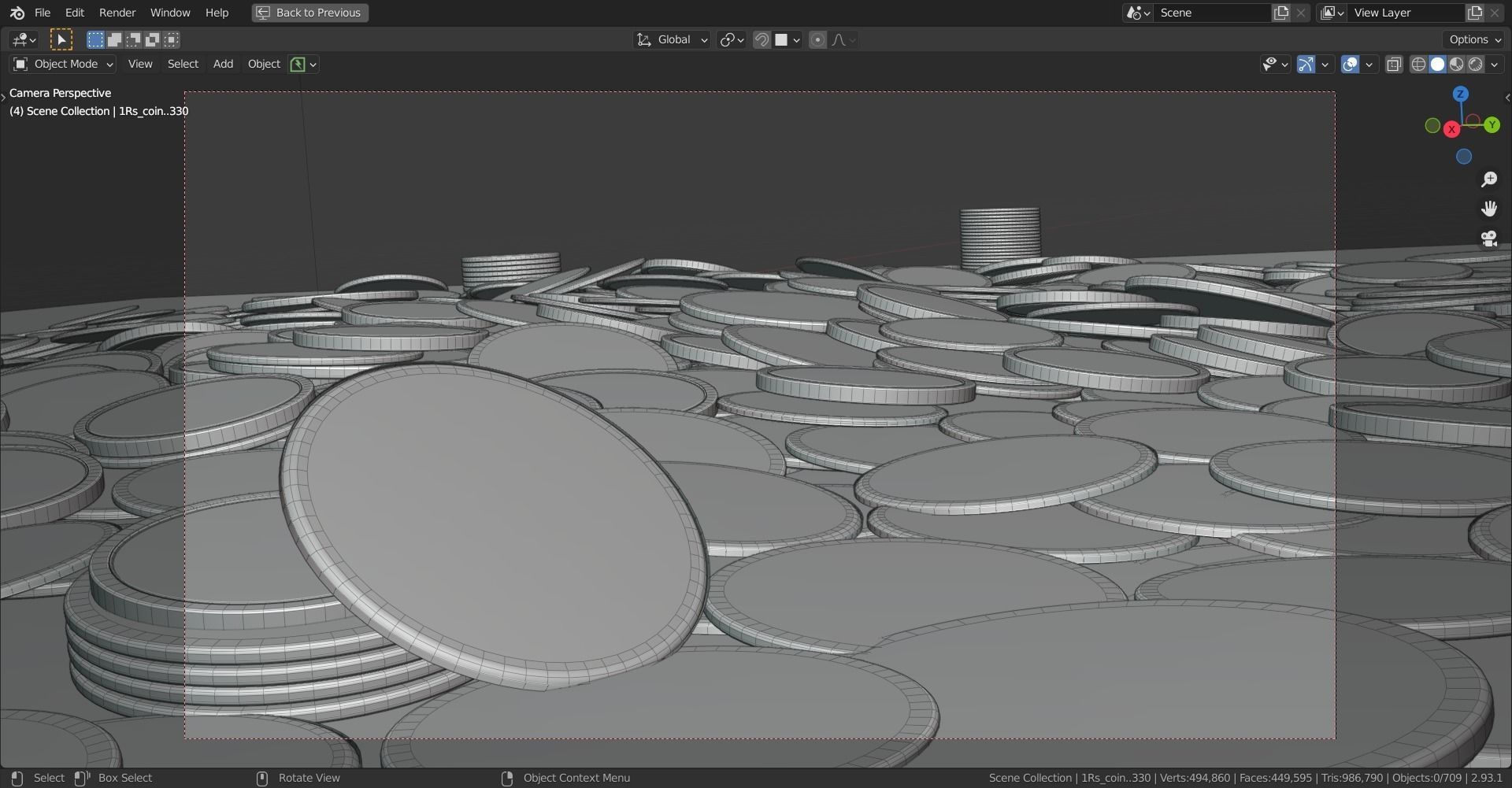Click the Scene name input field

1213,13
